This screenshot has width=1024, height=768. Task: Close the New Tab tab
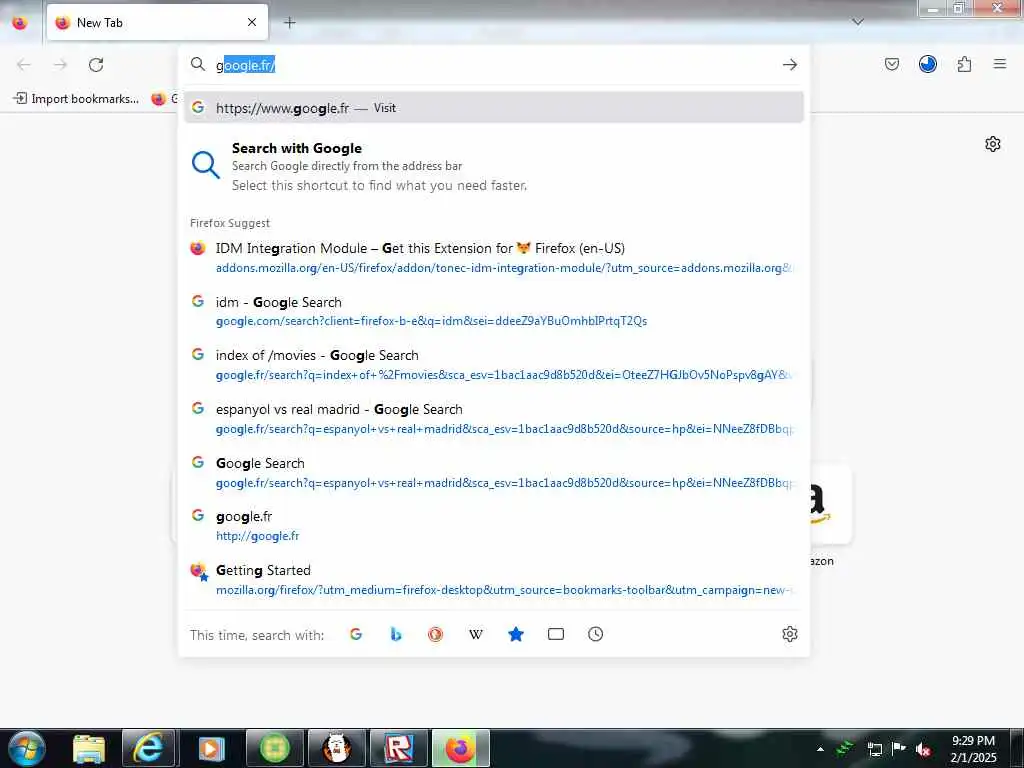252,22
